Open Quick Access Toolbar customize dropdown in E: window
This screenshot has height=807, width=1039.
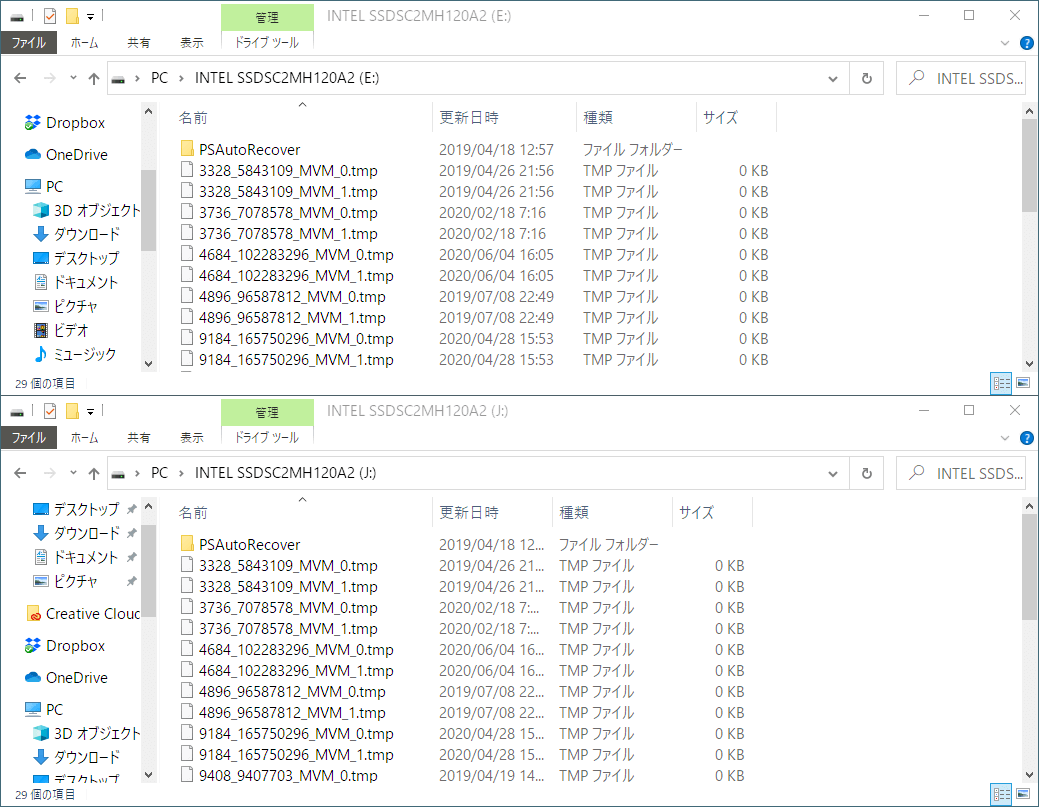[x=90, y=17]
